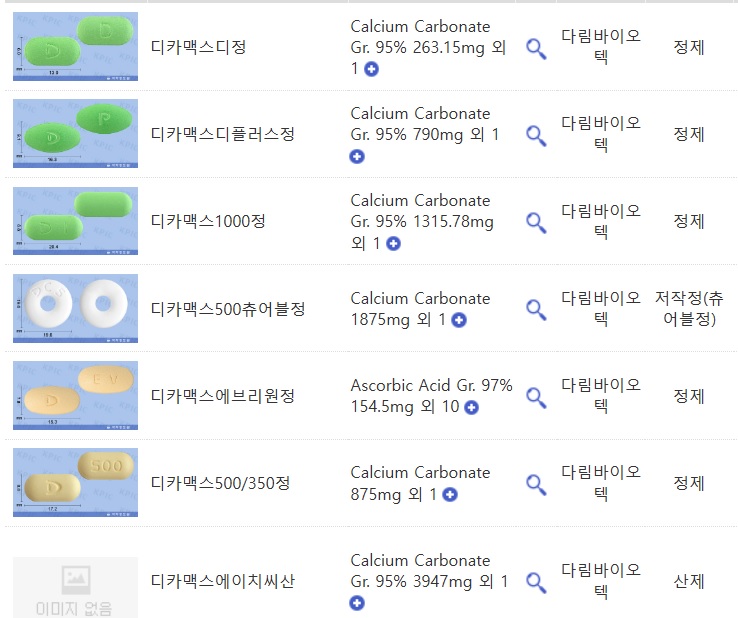Click the magnifier icon for 디카맥스500츄어블정

coord(536,310)
